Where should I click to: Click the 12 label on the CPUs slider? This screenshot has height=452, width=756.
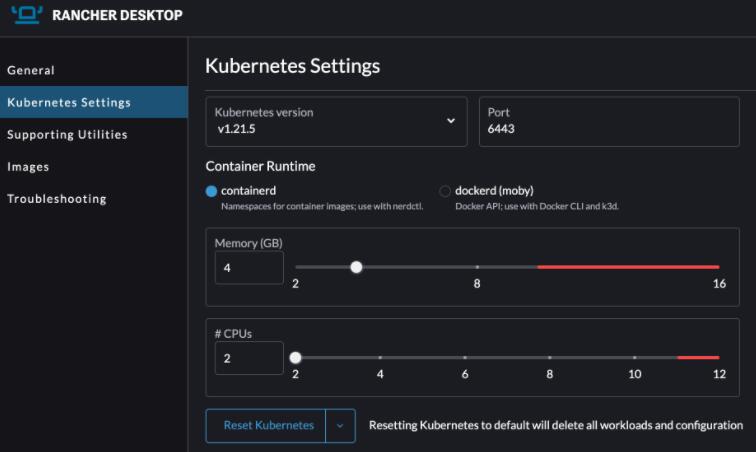click(x=719, y=374)
